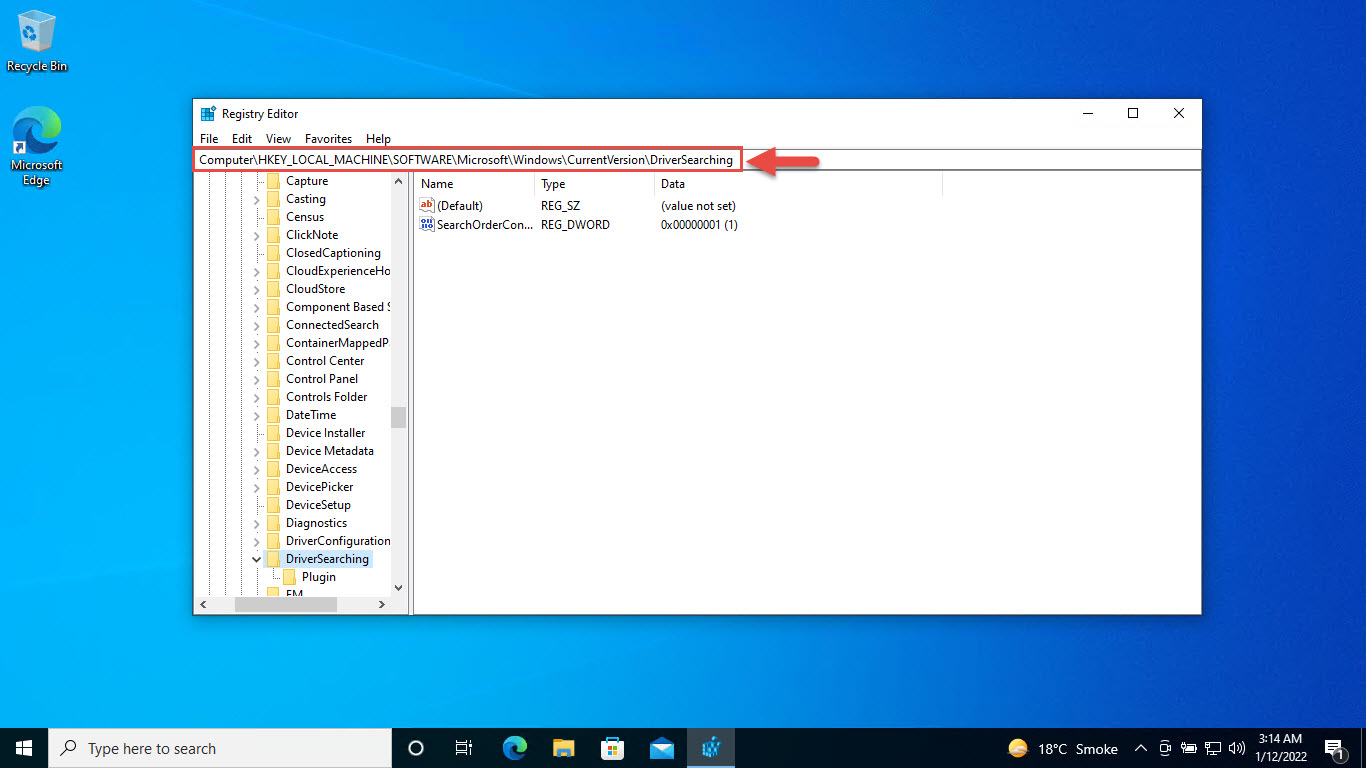The width and height of the screenshot is (1366, 768).
Task: Select the Plugin subkey folder icon
Action: [x=290, y=577]
